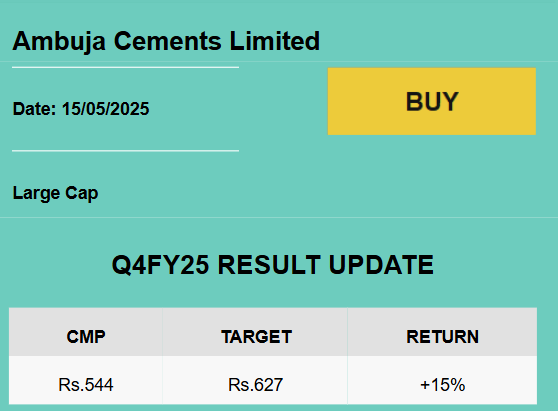Click the word Cements in the company name
Image resolution: width=558 pixels, height=411 pixels.
coord(168,41)
